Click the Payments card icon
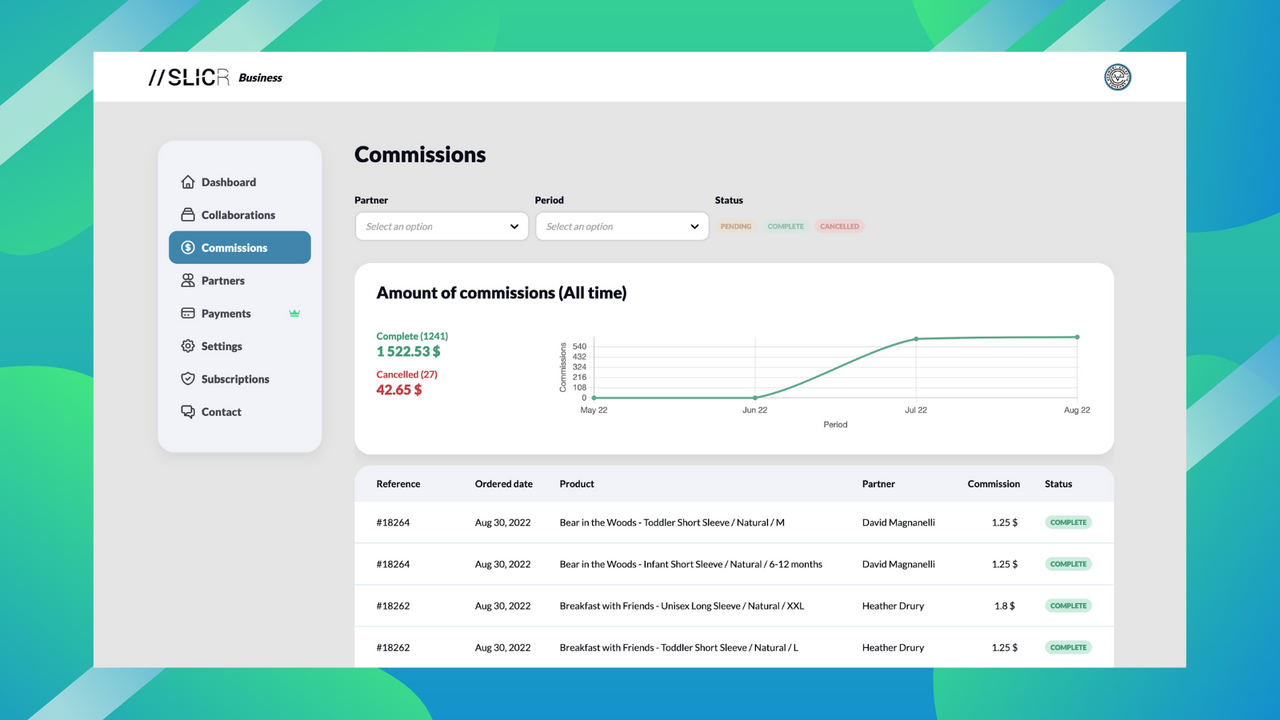 coord(188,313)
